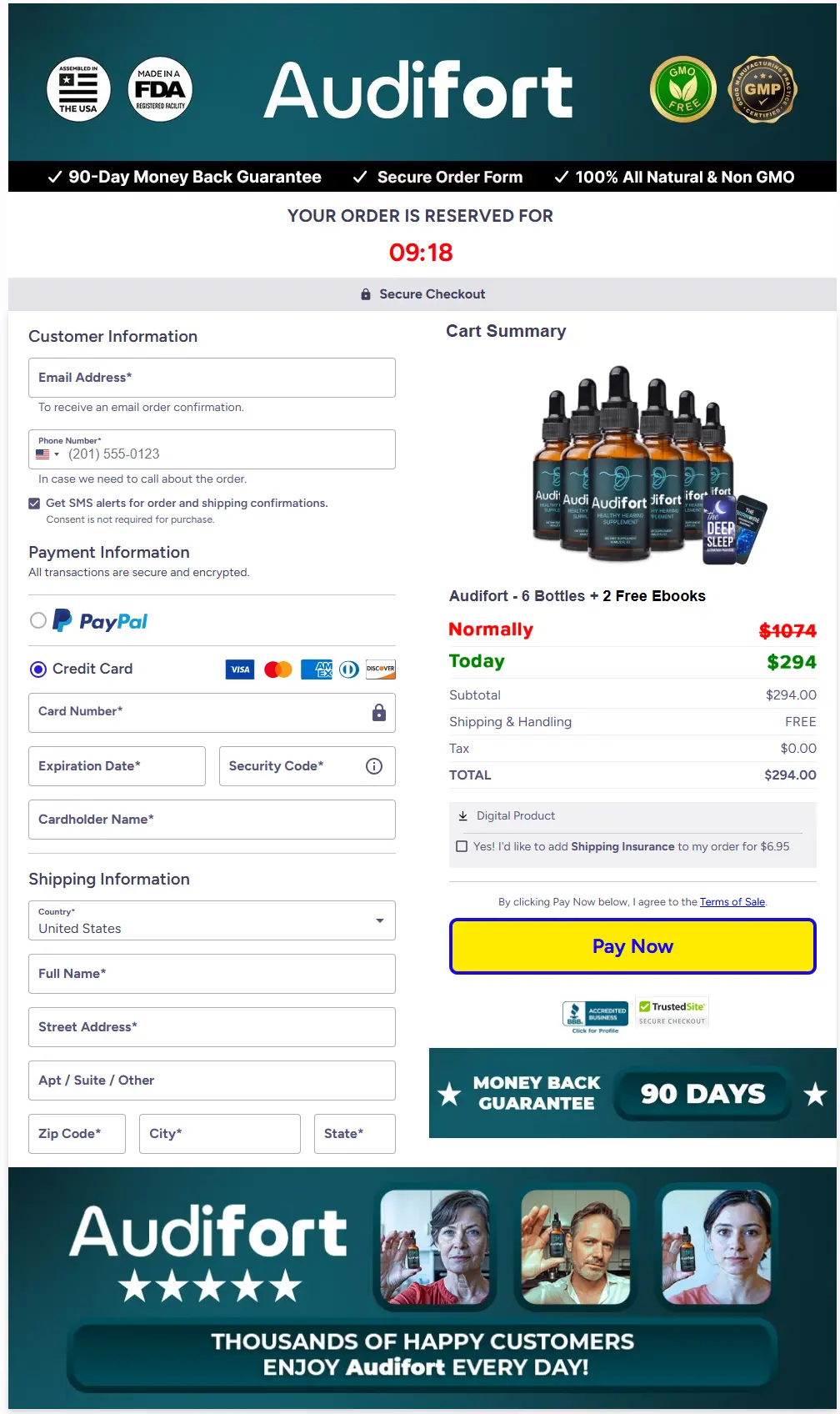Open the BBB Accredited Business badge
This screenshot has height=1414, width=840.
(x=595, y=1017)
